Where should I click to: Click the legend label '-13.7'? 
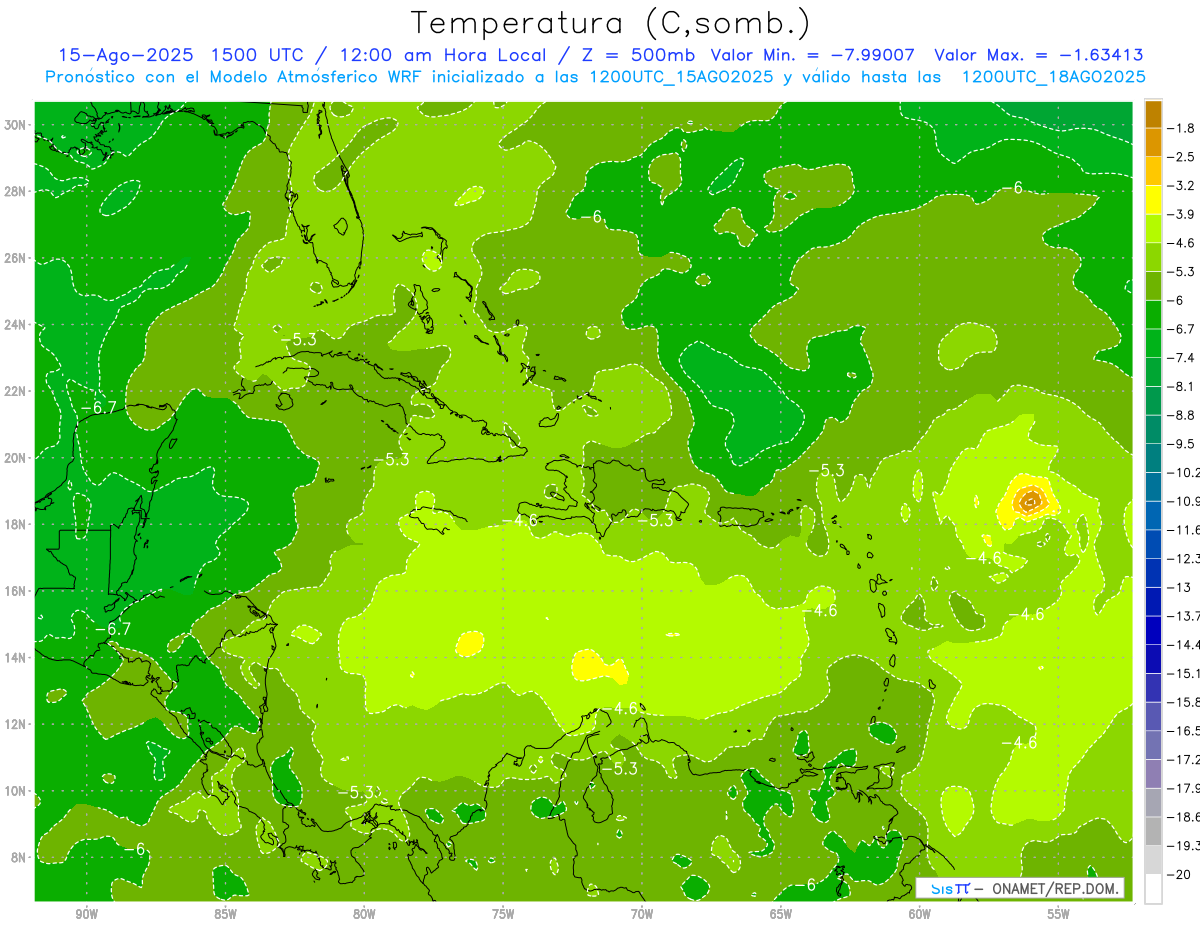coord(1183,615)
